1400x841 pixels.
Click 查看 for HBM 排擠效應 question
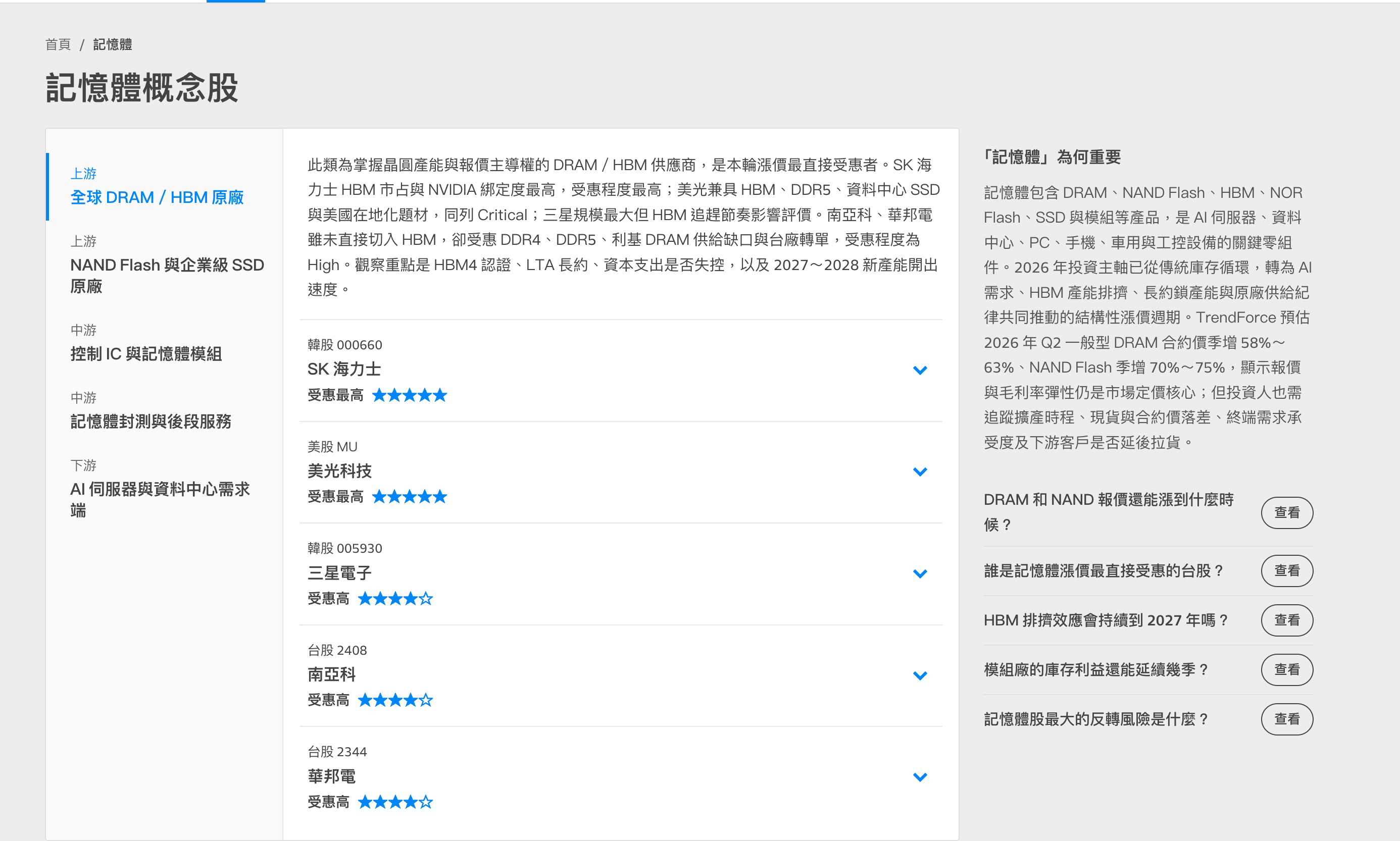1287,620
